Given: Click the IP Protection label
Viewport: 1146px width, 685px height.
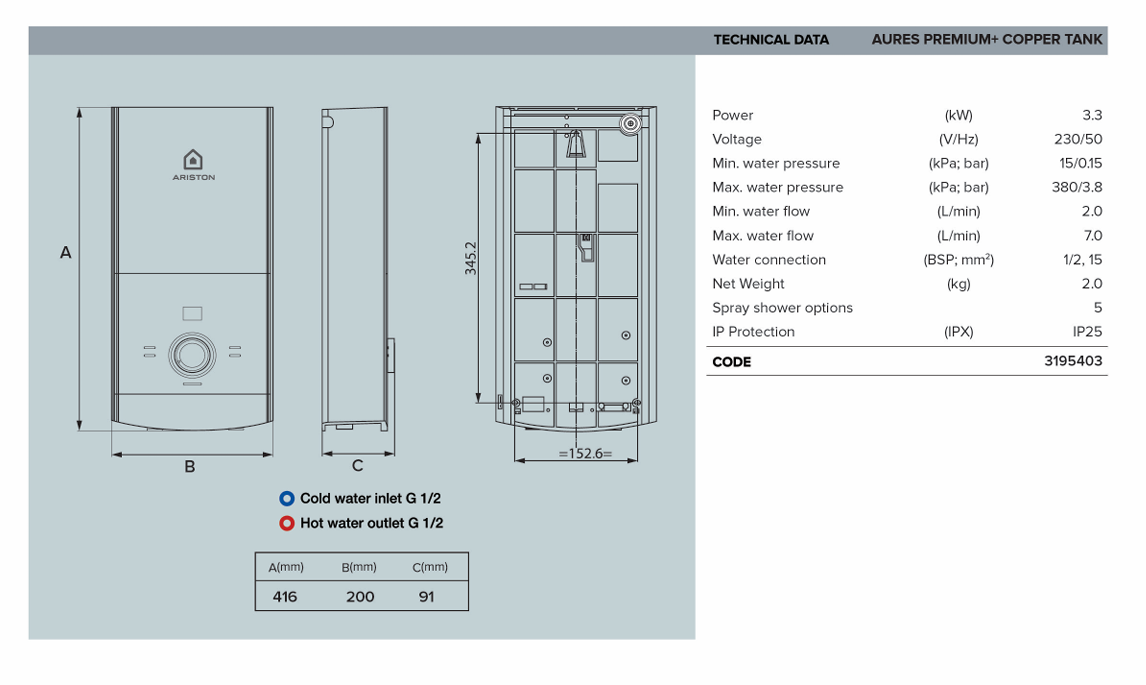Looking at the screenshot, I should pos(754,332).
